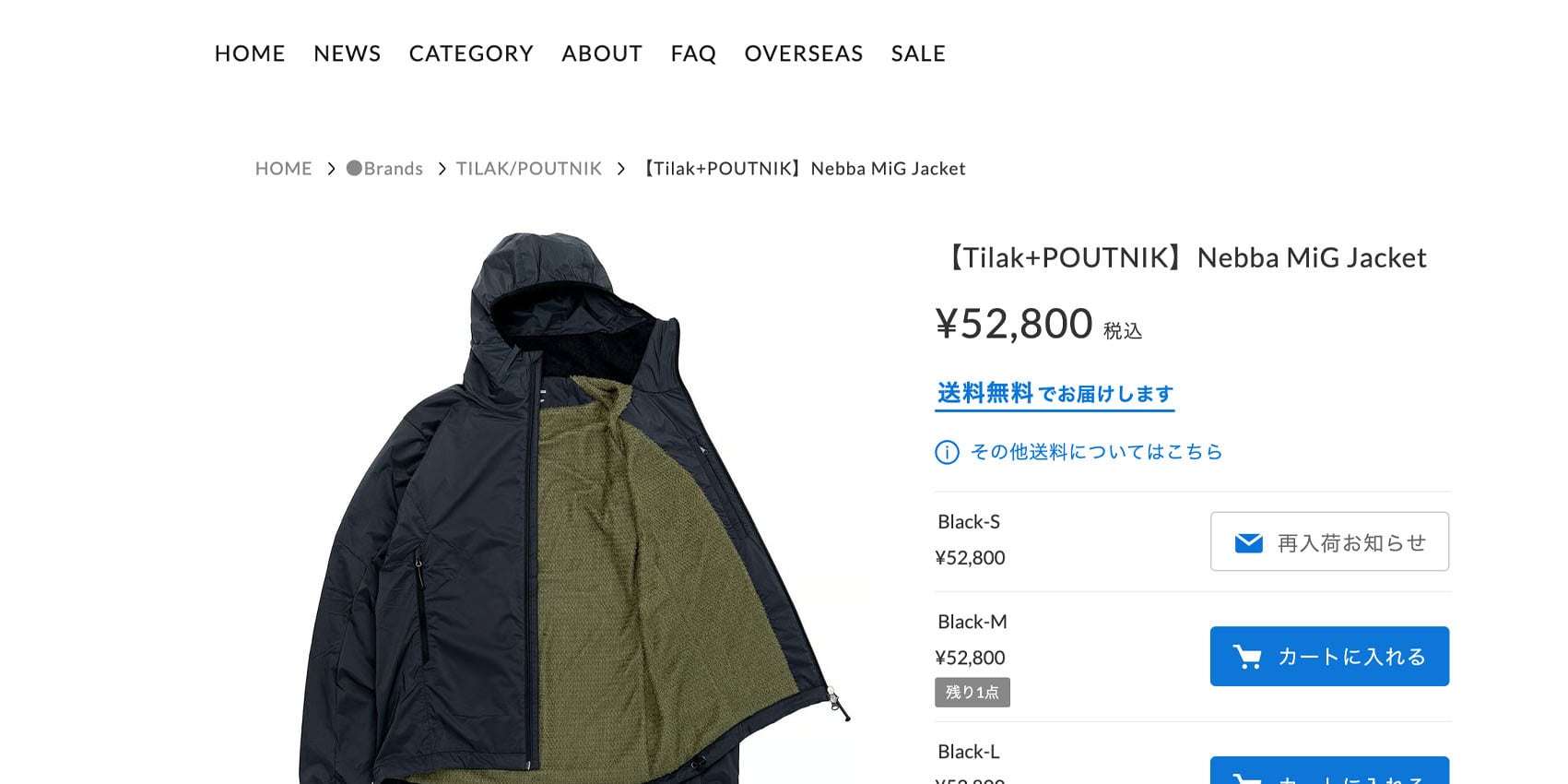Click the info circle icon beside shipping text

pyautogui.click(x=947, y=452)
